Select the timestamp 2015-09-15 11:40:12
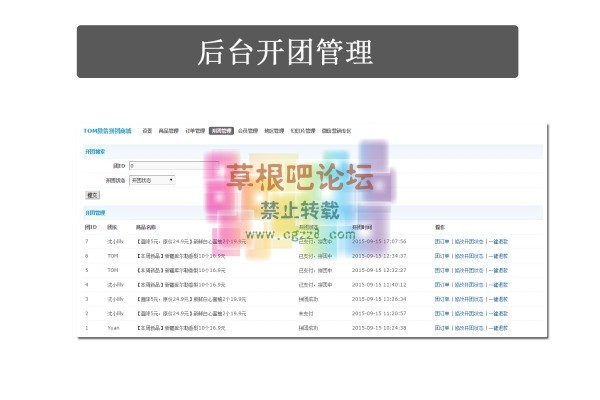 click(x=379, y=285)
